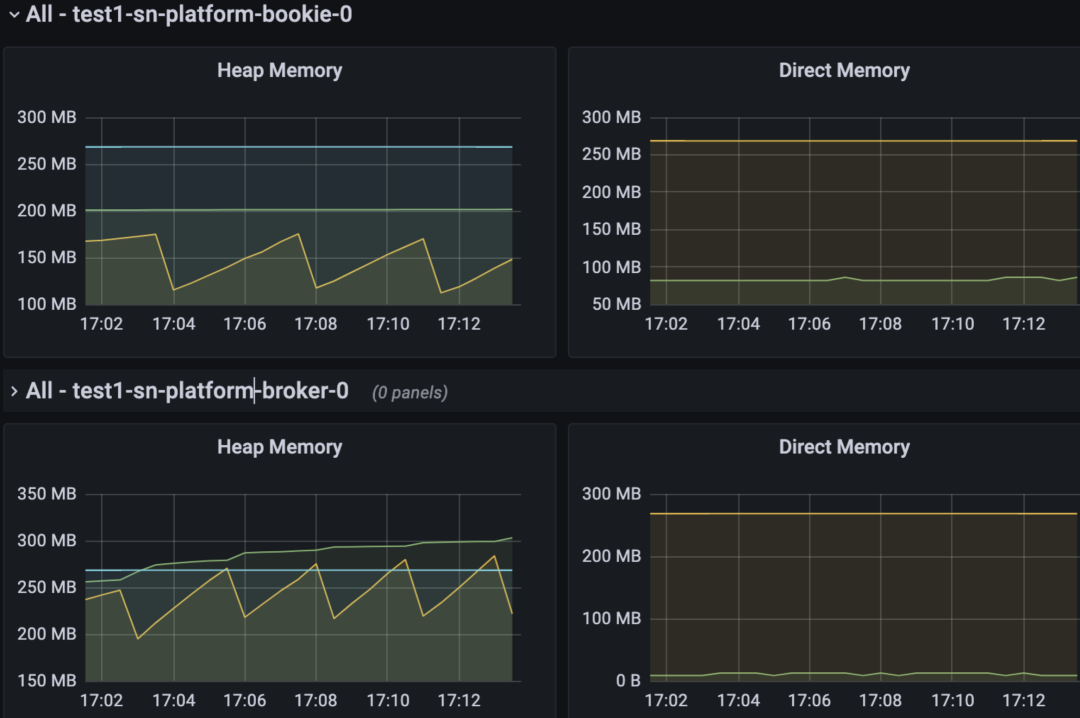Image resolution: width=1080 pixels, height=718 pixels.
Task: Click the green usage line in bookie Direct Memory
Action: [x=864, y=280]
